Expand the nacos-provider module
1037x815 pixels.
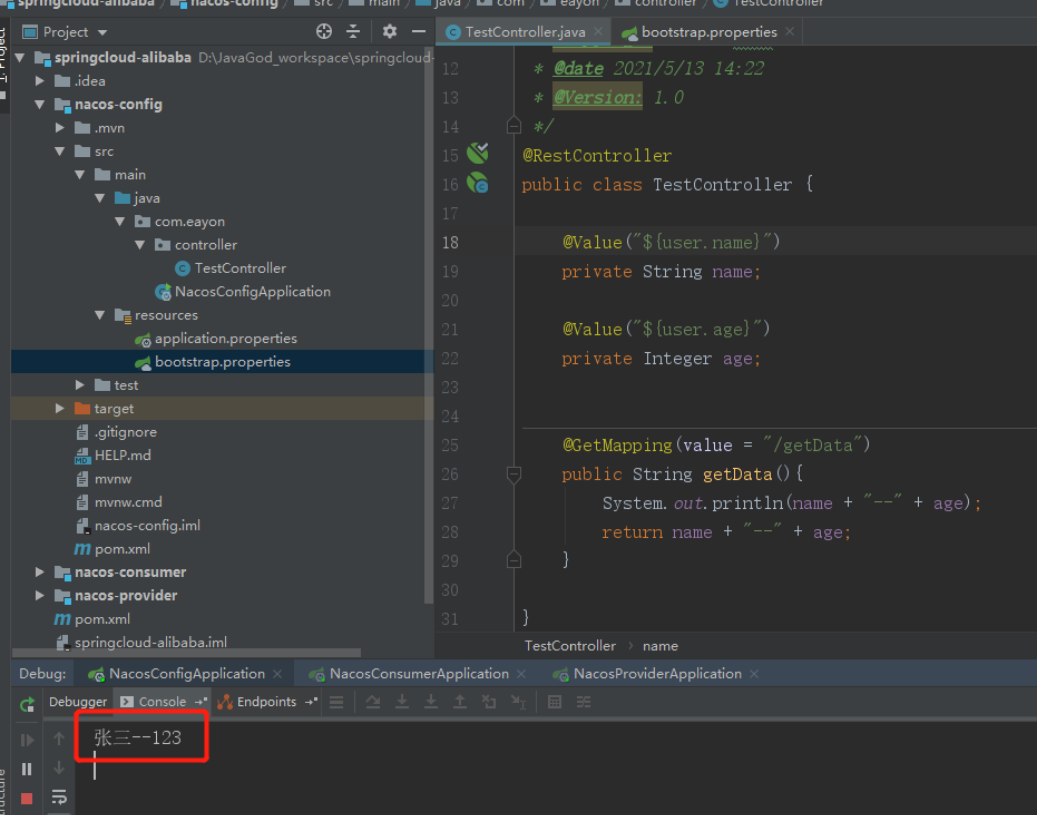click(x=40, y=595)
